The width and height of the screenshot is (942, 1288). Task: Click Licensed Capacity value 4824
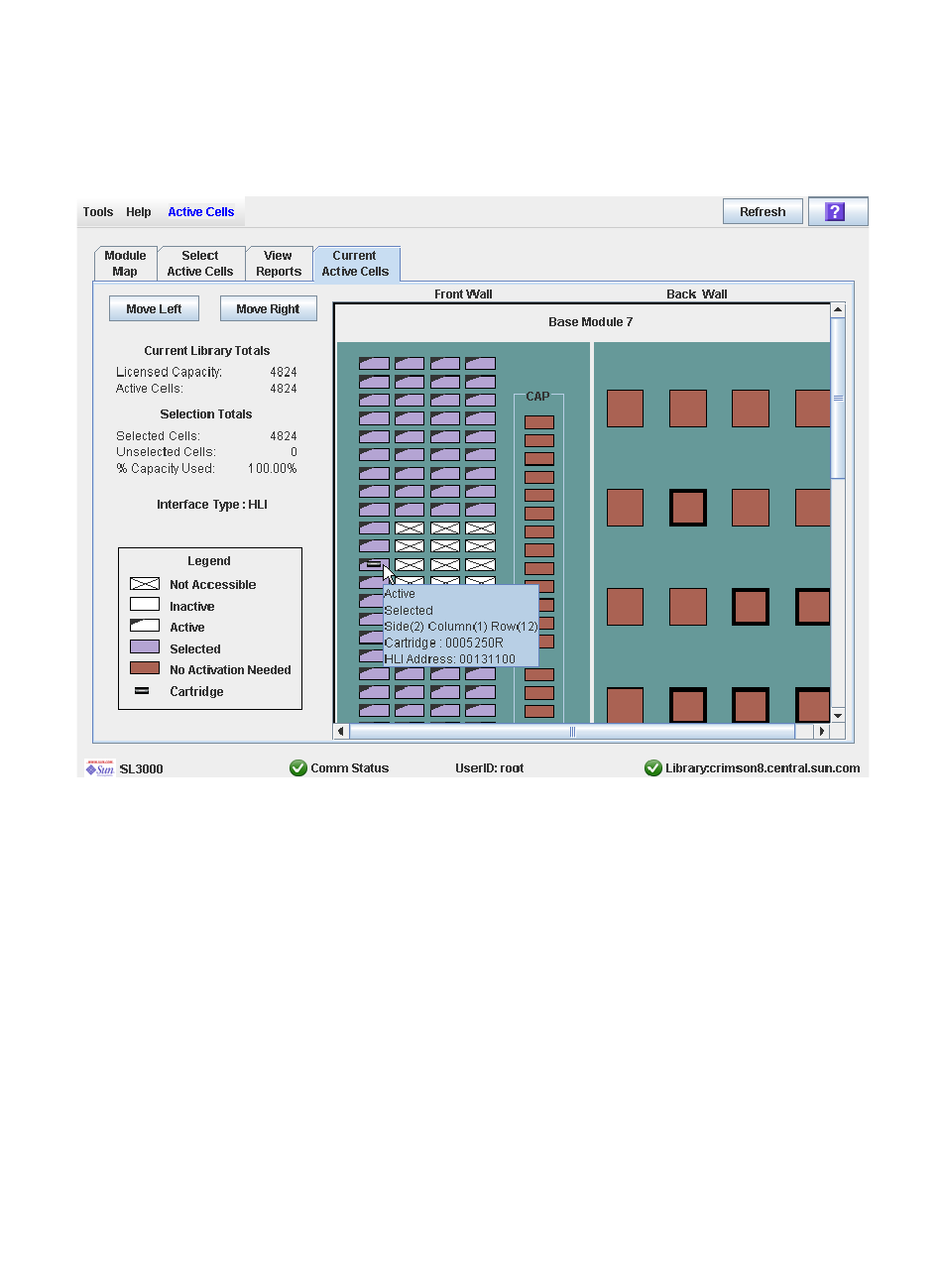pyautogui.click(x=284, y=373)
